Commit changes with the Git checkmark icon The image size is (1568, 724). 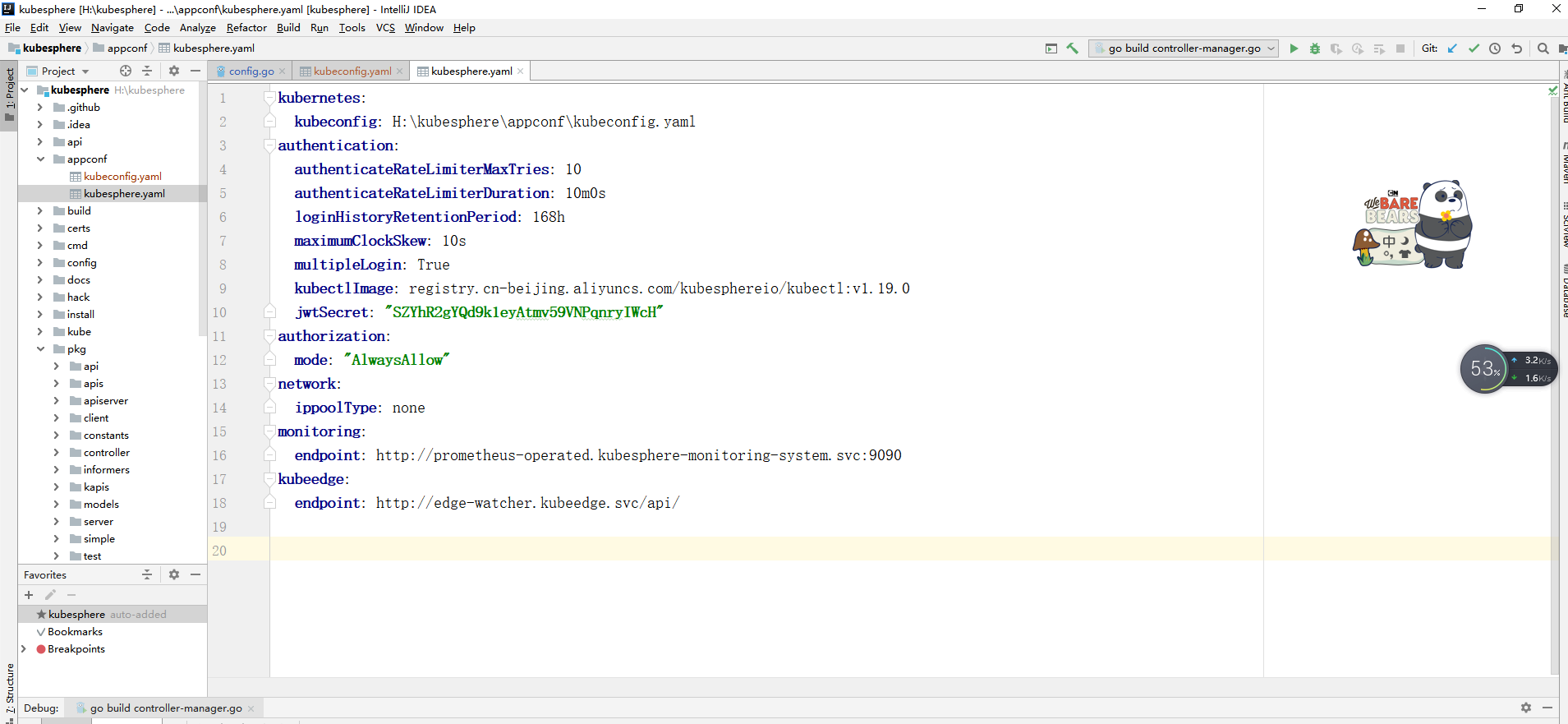pos(1474,48)
